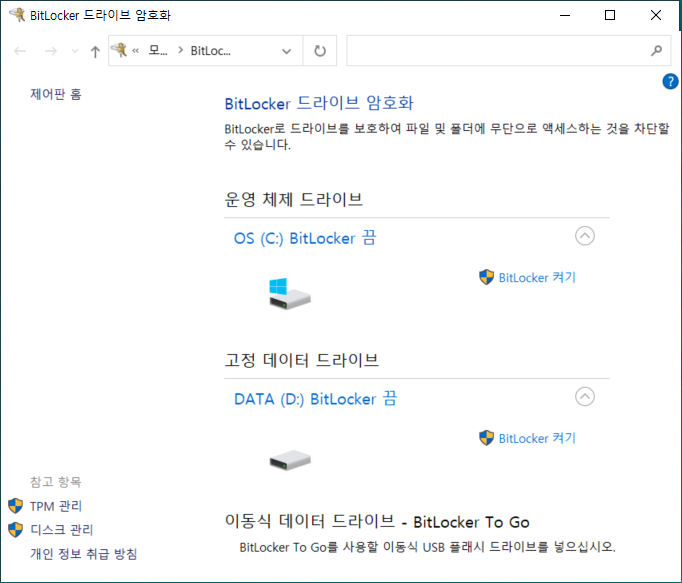The width and height of the screenshot is (682, 583).
Task: Click inside the search input box
Action: 495,51
